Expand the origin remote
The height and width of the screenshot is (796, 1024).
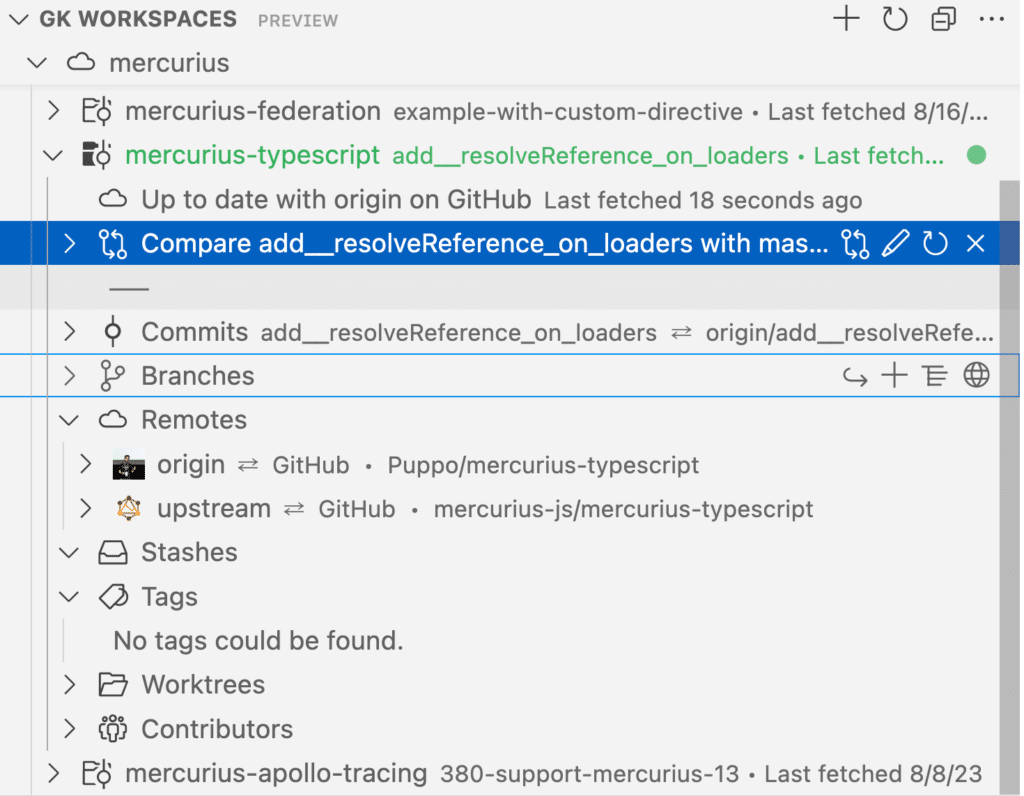click(x=85, y=464)
